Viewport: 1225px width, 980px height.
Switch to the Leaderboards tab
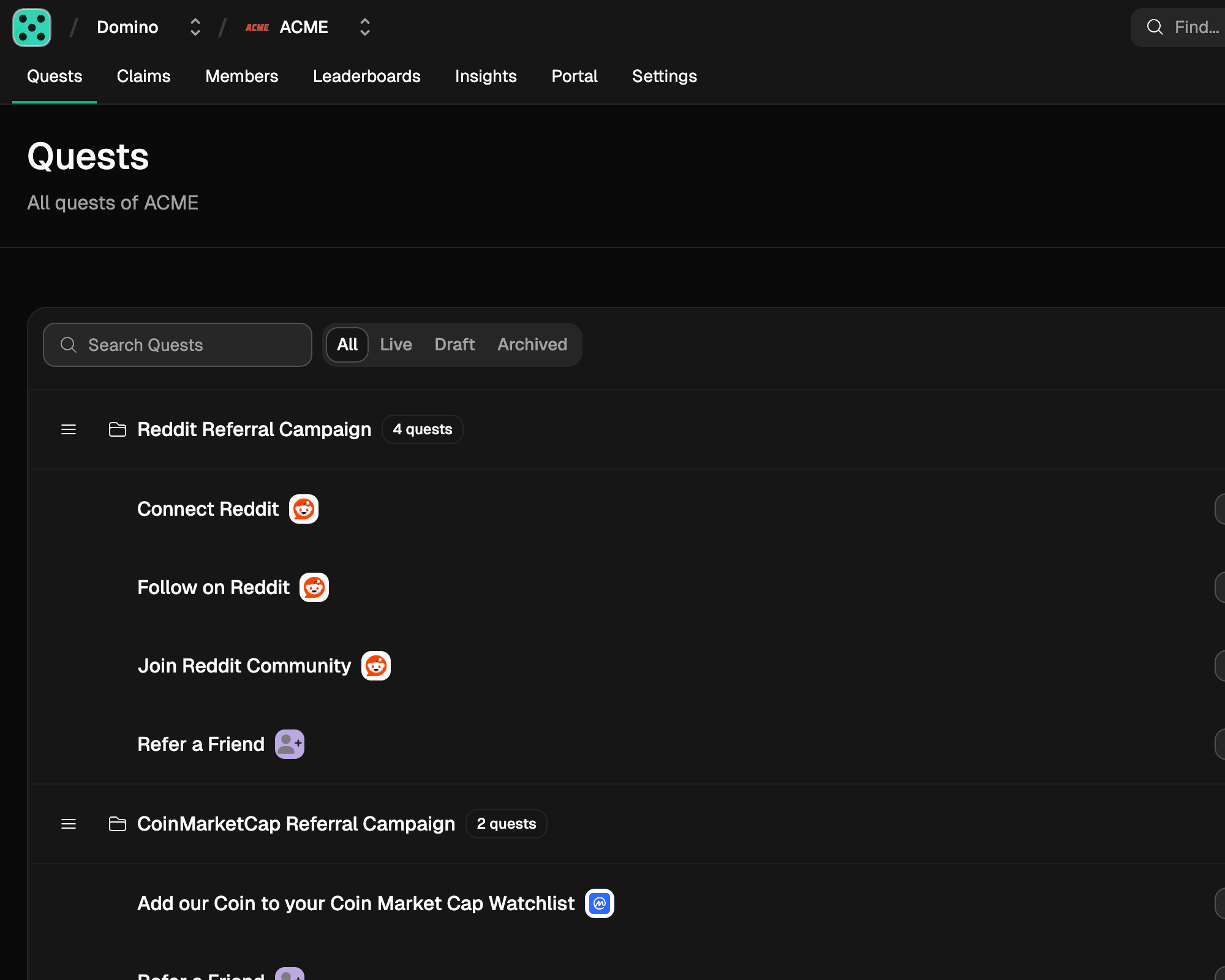366,77
